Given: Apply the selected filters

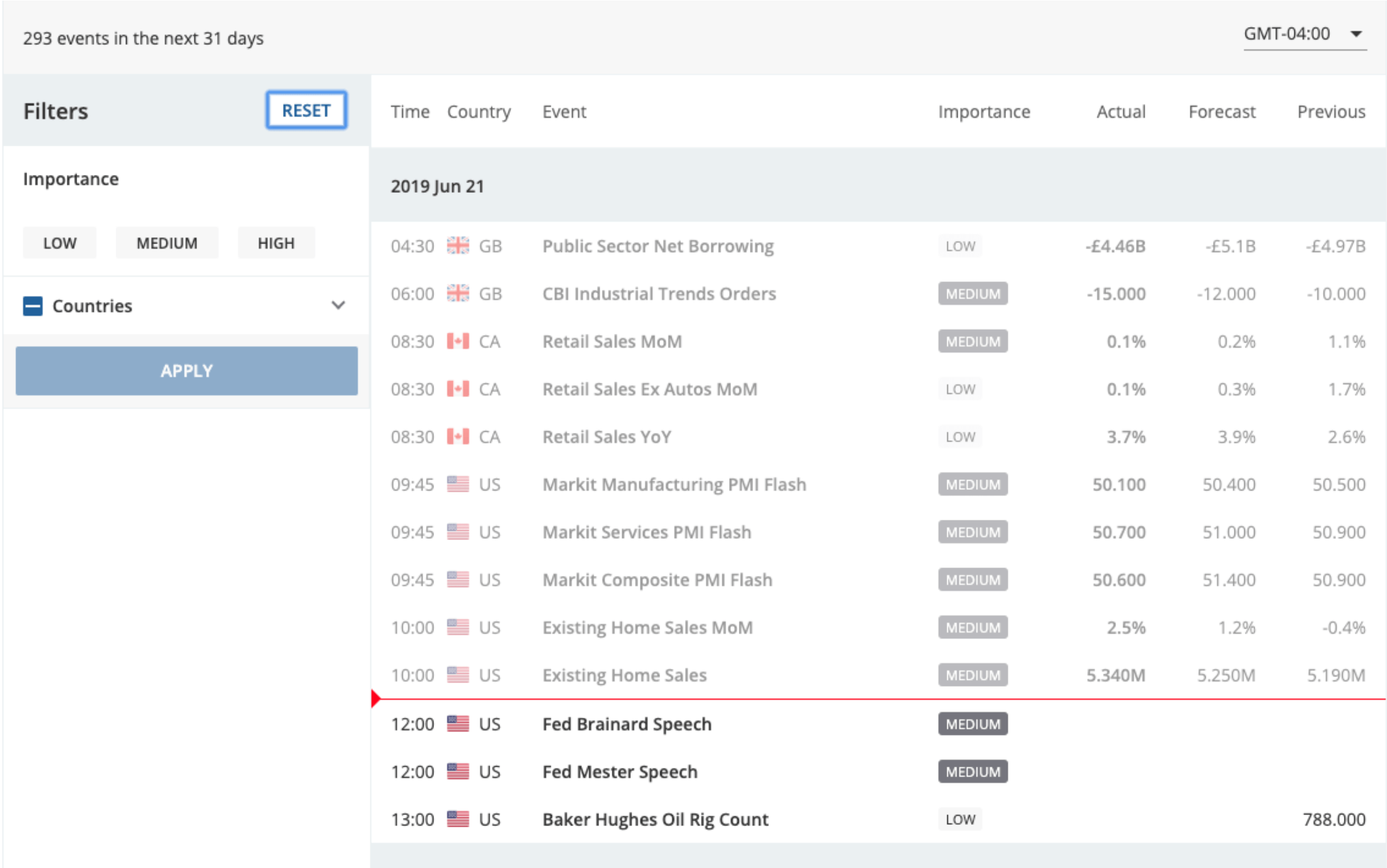Looking at the screenshot, I should coord(186,370).
